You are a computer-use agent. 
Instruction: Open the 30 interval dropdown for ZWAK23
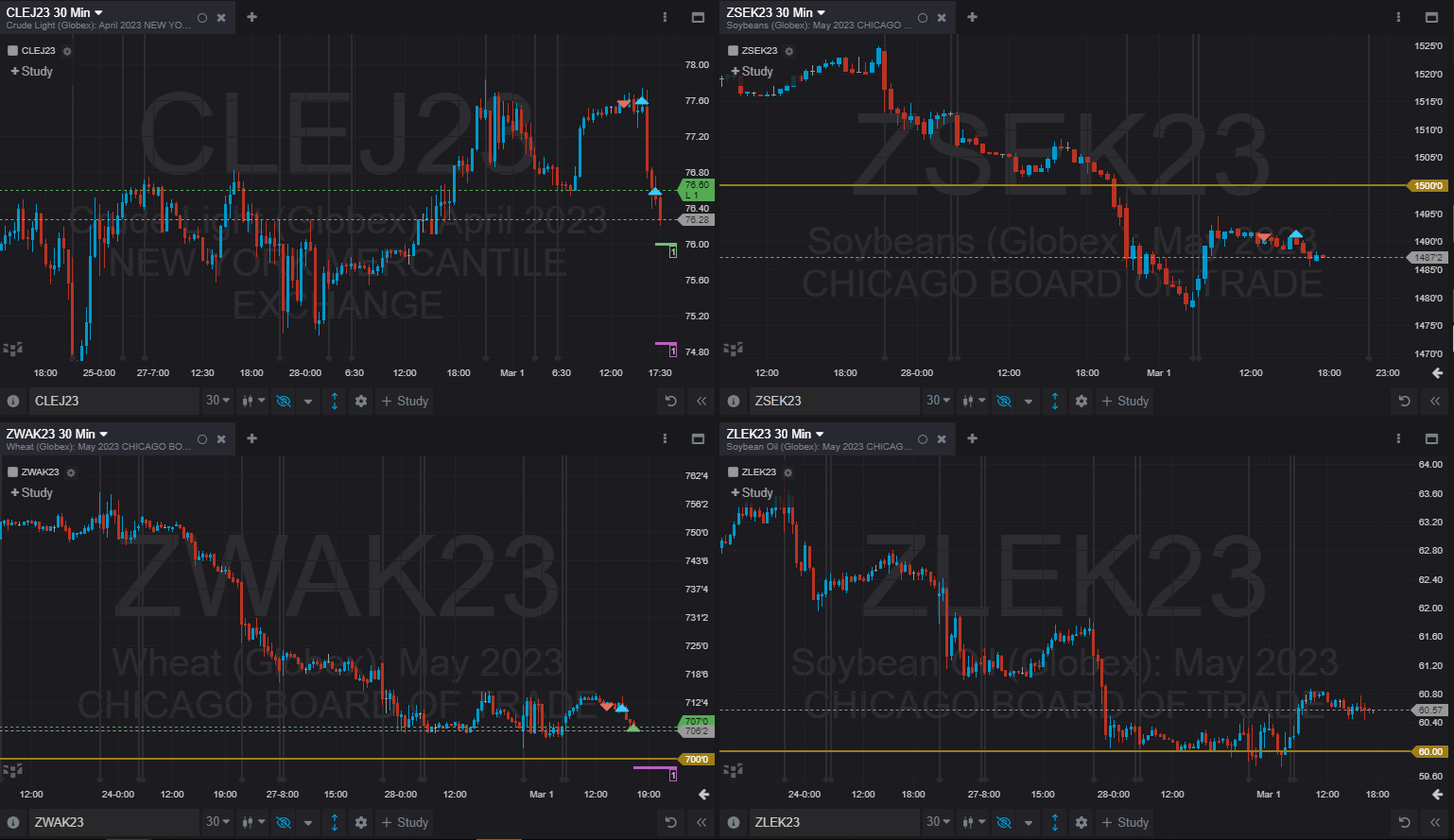[x=218, y=822]
